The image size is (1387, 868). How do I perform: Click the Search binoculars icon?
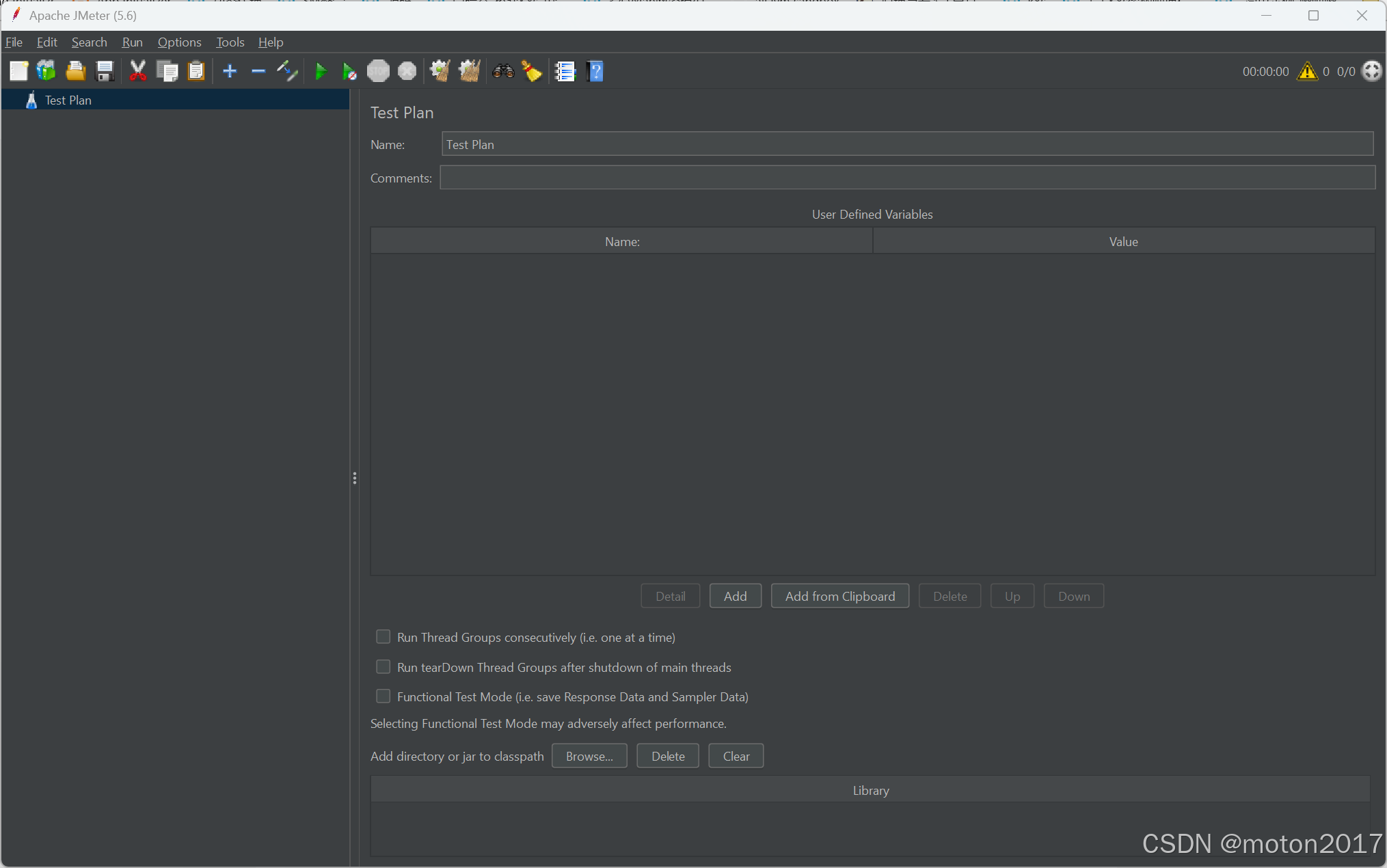[503, 71]
